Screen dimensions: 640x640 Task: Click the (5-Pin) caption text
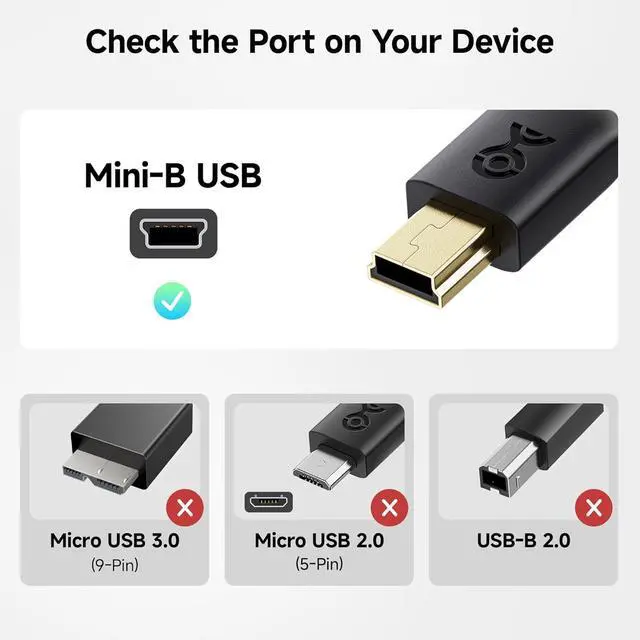tap(319, 564)
